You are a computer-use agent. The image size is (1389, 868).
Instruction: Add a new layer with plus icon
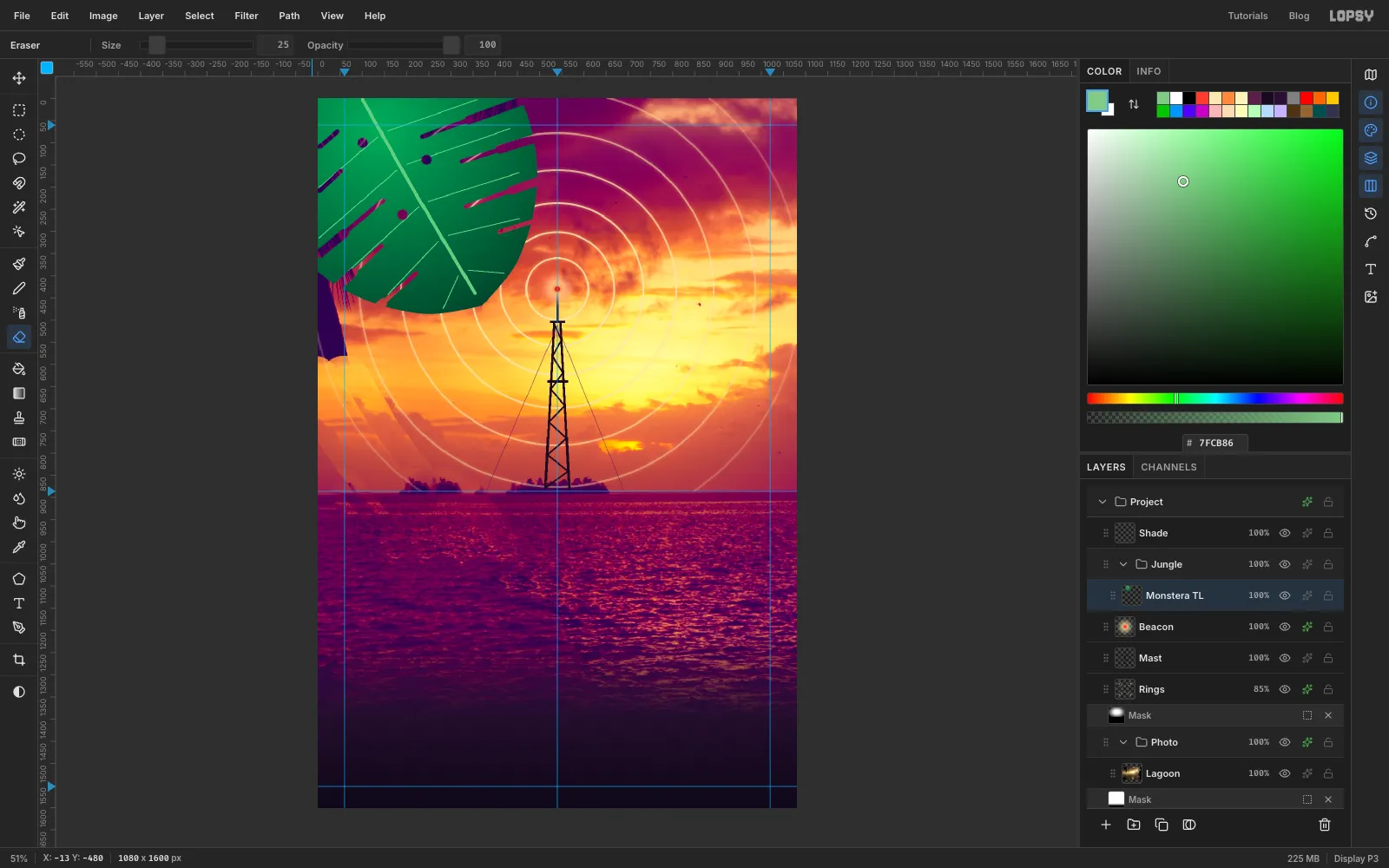tap(1106, 825)
